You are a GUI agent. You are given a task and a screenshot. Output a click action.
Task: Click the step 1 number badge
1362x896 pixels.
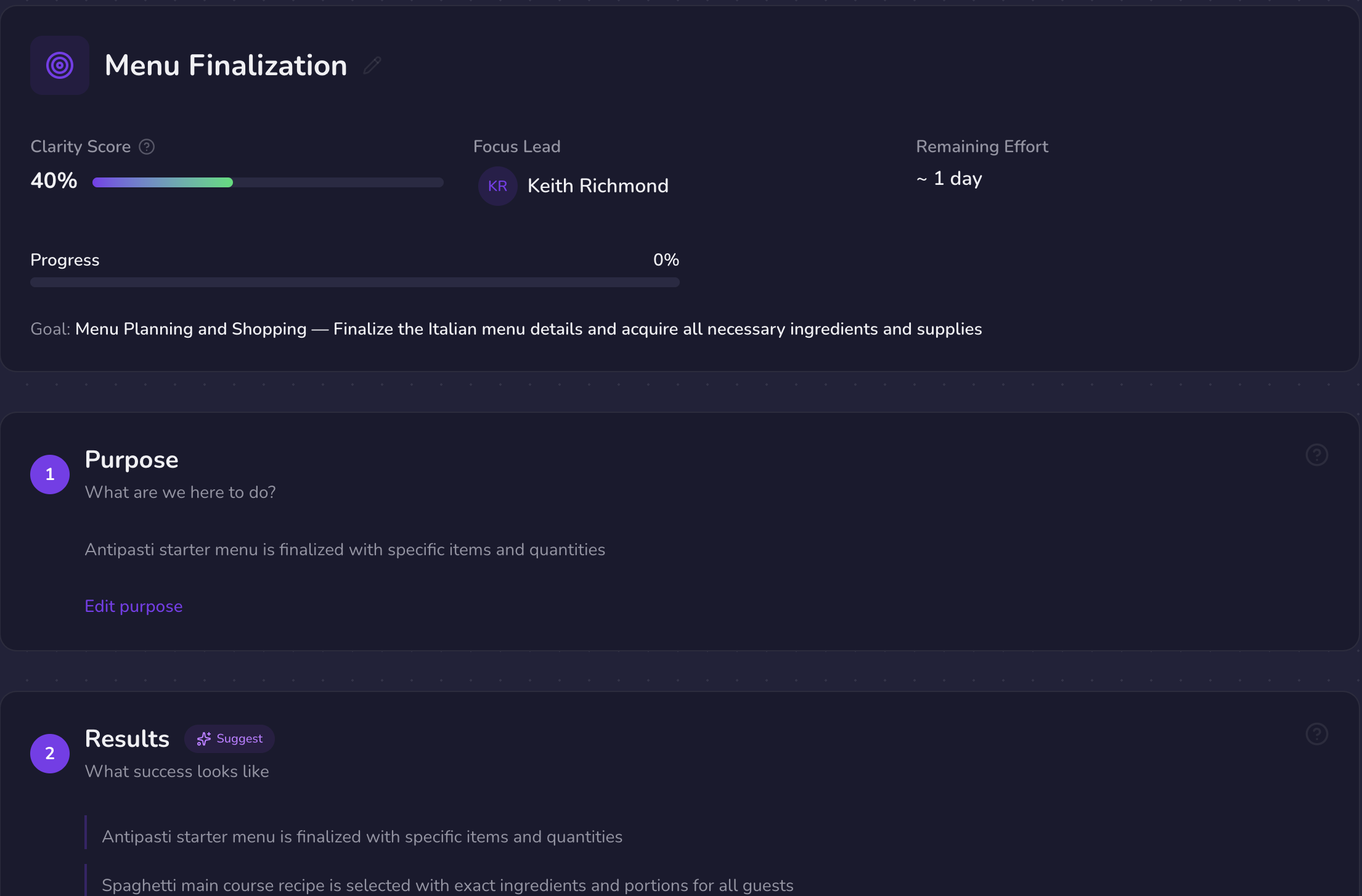click(50, 474)
